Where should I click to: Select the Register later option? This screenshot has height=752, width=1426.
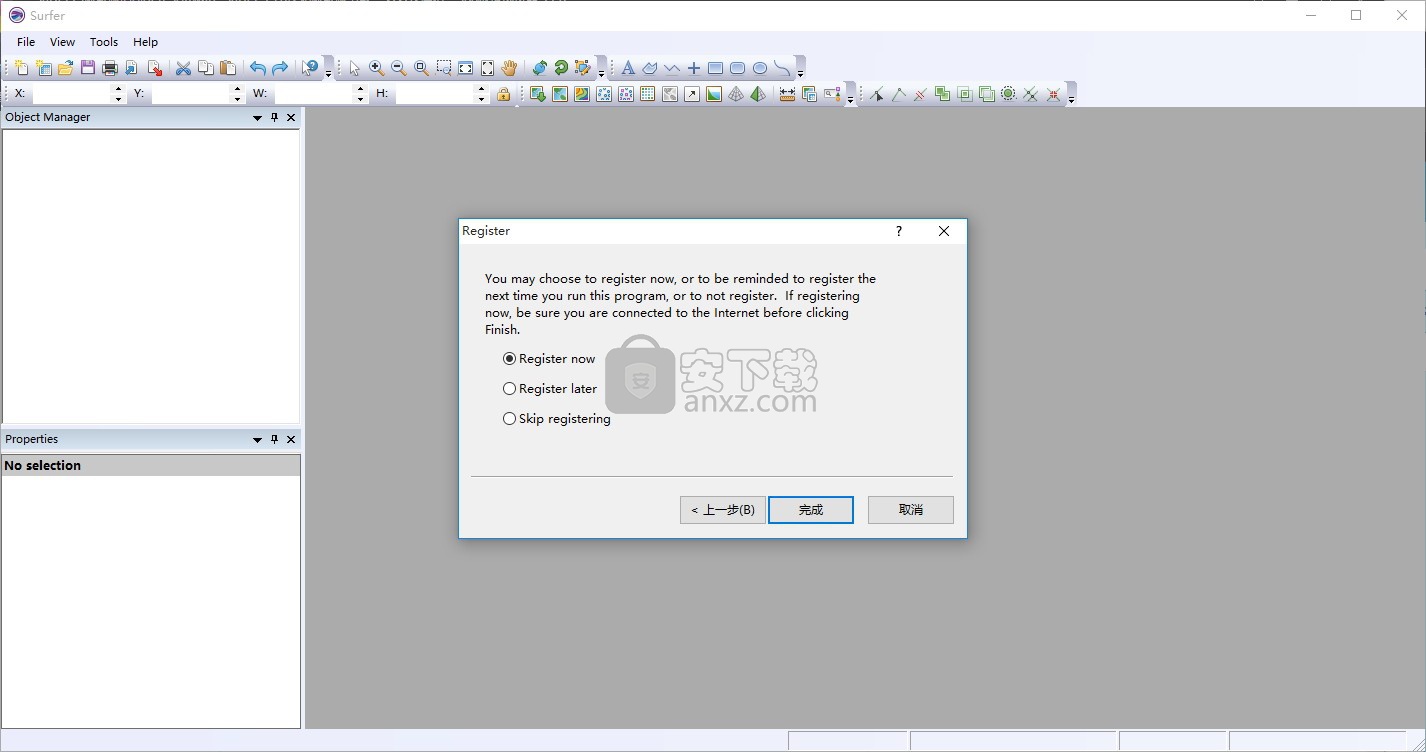551,388
